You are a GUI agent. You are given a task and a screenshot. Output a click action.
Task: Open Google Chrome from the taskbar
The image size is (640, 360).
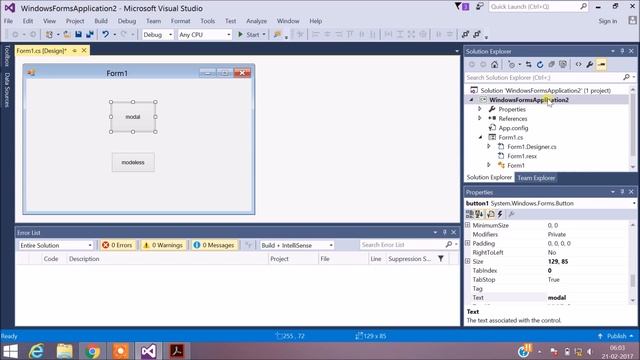[93, 351]
